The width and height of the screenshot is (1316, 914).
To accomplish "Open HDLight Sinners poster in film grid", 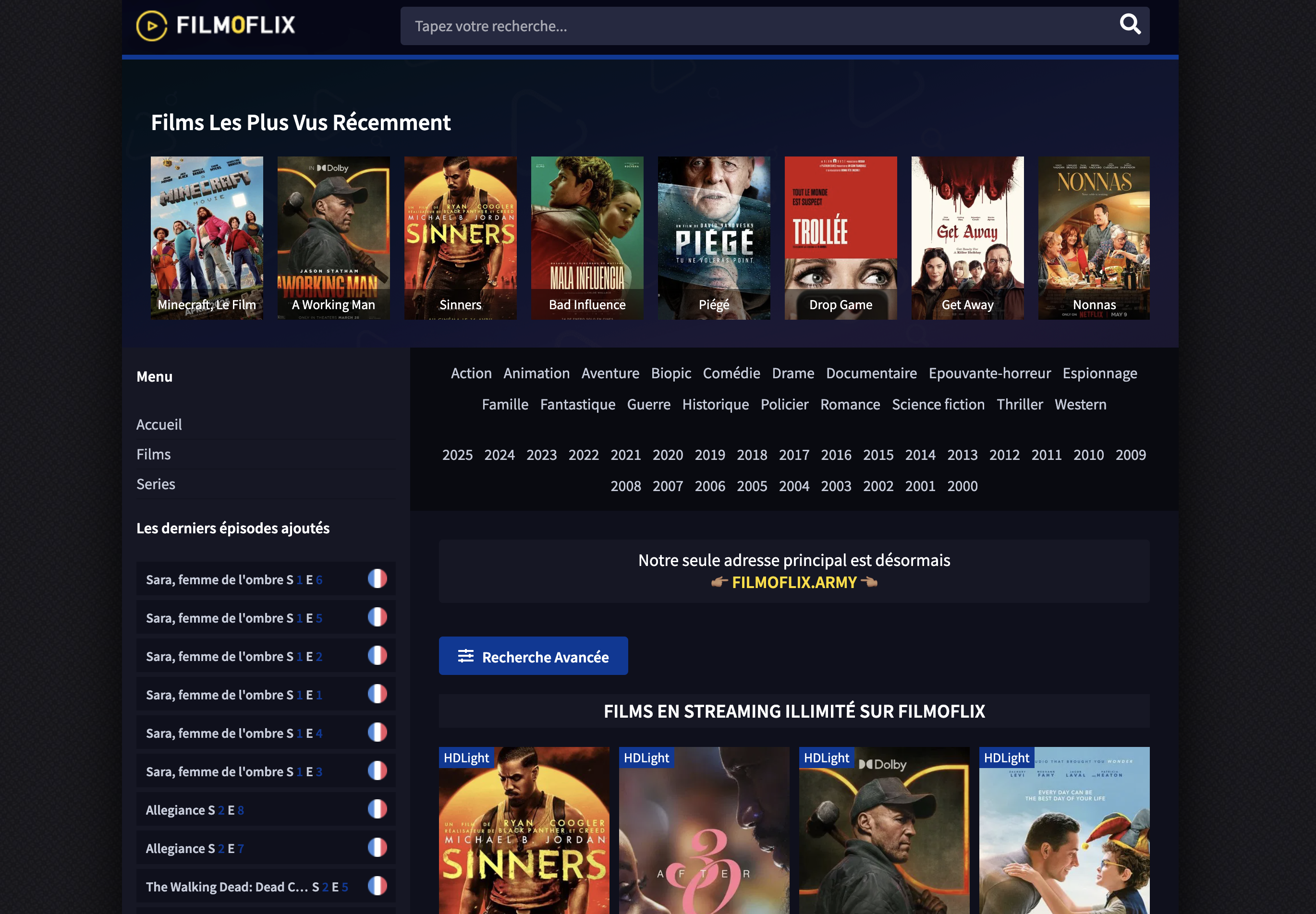I will point(524,830).
